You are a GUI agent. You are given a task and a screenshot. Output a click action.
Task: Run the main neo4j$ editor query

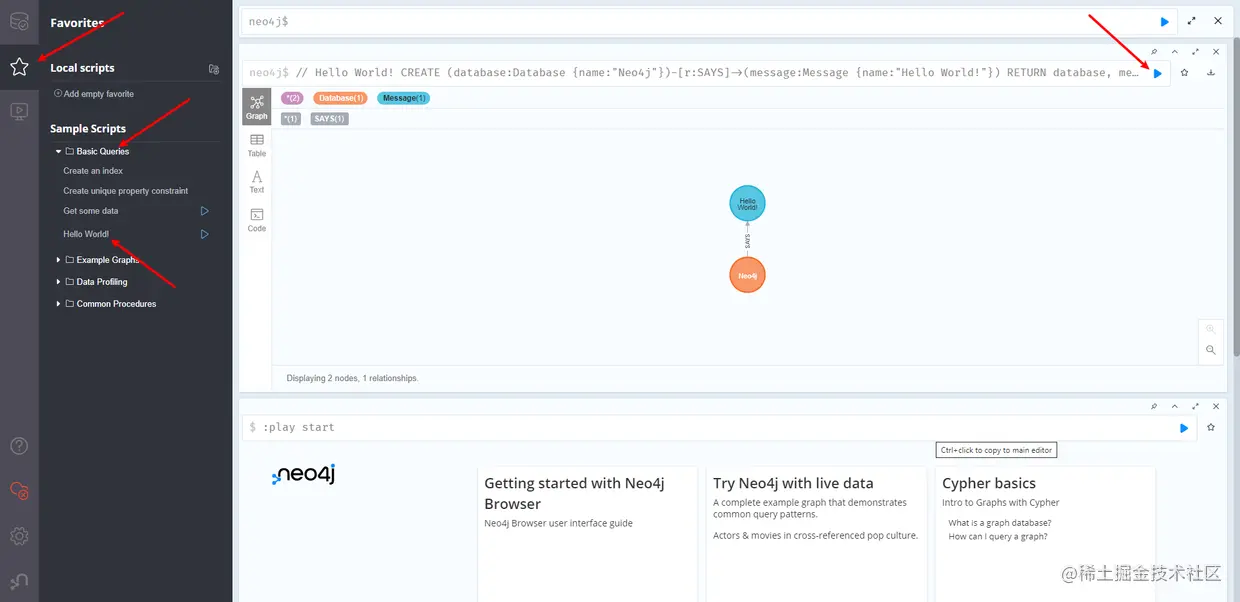1164,21
